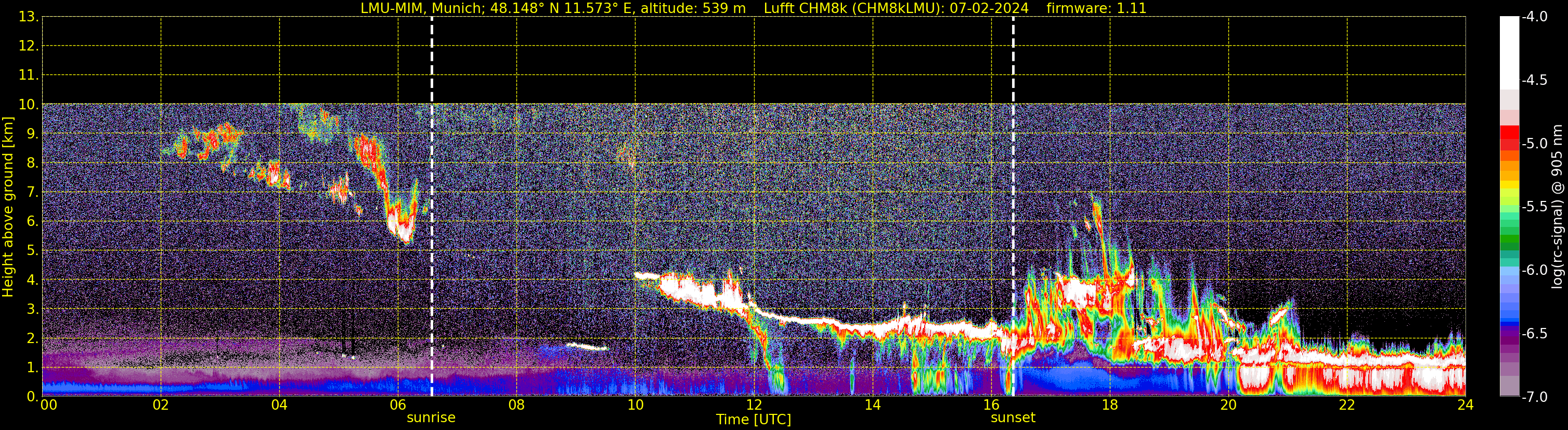Image resolution: width=1568 pixels, height=430 pixels.
Task: Click the '-5.0' colorbar tick label
Action: (1535, 144)
